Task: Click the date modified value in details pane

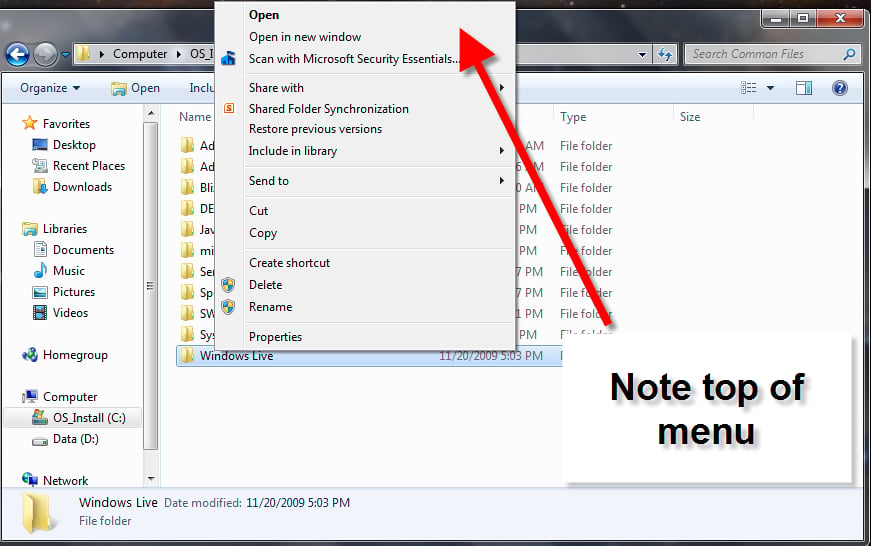Action: [298, 503]
